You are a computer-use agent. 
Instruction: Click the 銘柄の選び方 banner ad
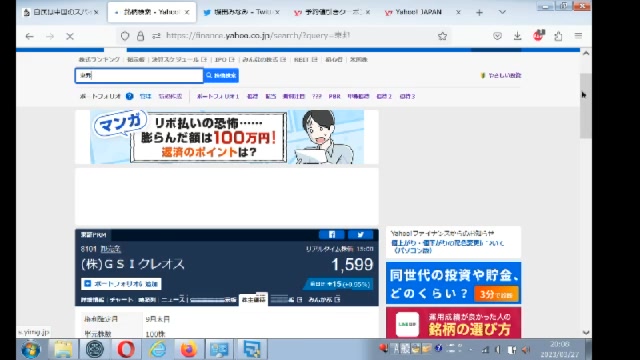453,323
